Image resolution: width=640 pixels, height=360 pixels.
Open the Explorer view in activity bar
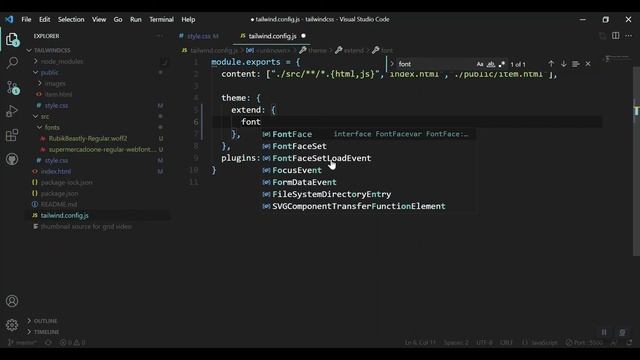point(12,40)
